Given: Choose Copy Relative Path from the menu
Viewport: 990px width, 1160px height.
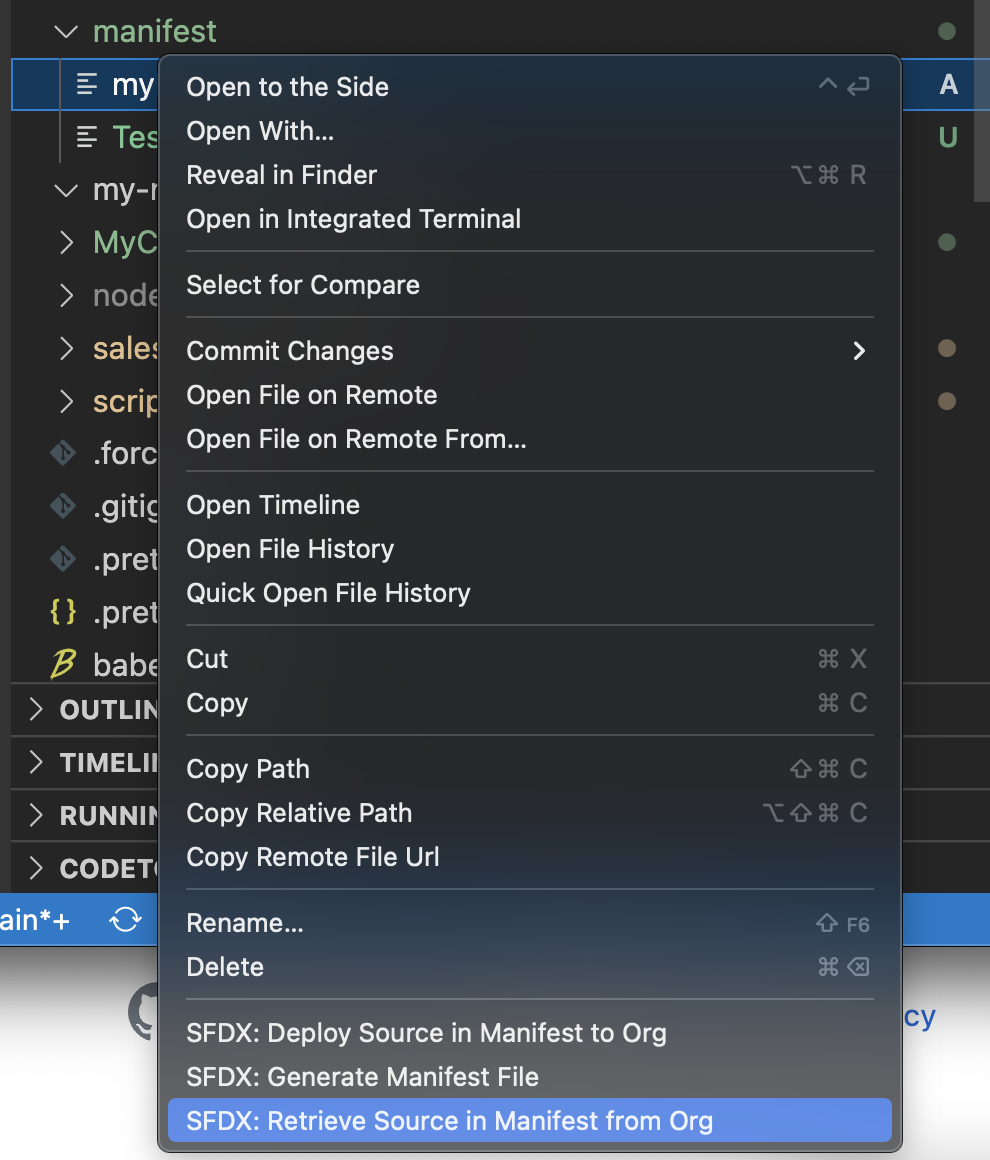Looking at the screenshot, I should [x=299, y=813].
